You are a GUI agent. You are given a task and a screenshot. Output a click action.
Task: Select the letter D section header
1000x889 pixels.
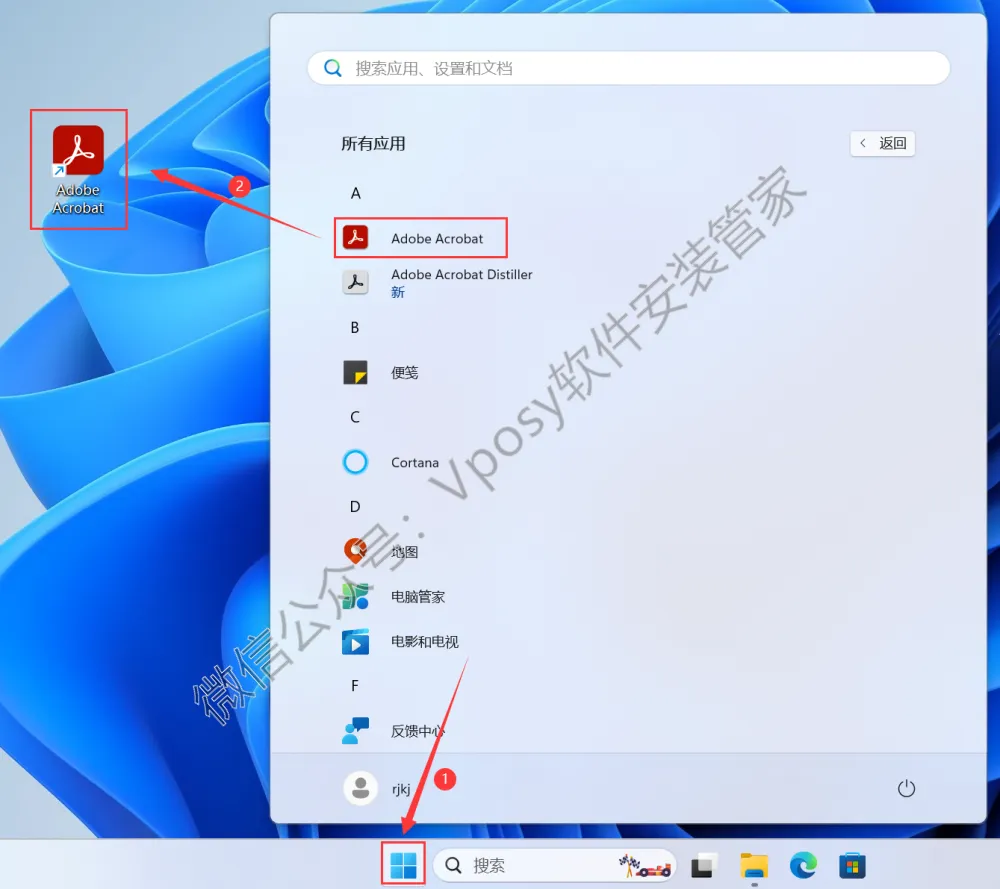click(355, 506)
